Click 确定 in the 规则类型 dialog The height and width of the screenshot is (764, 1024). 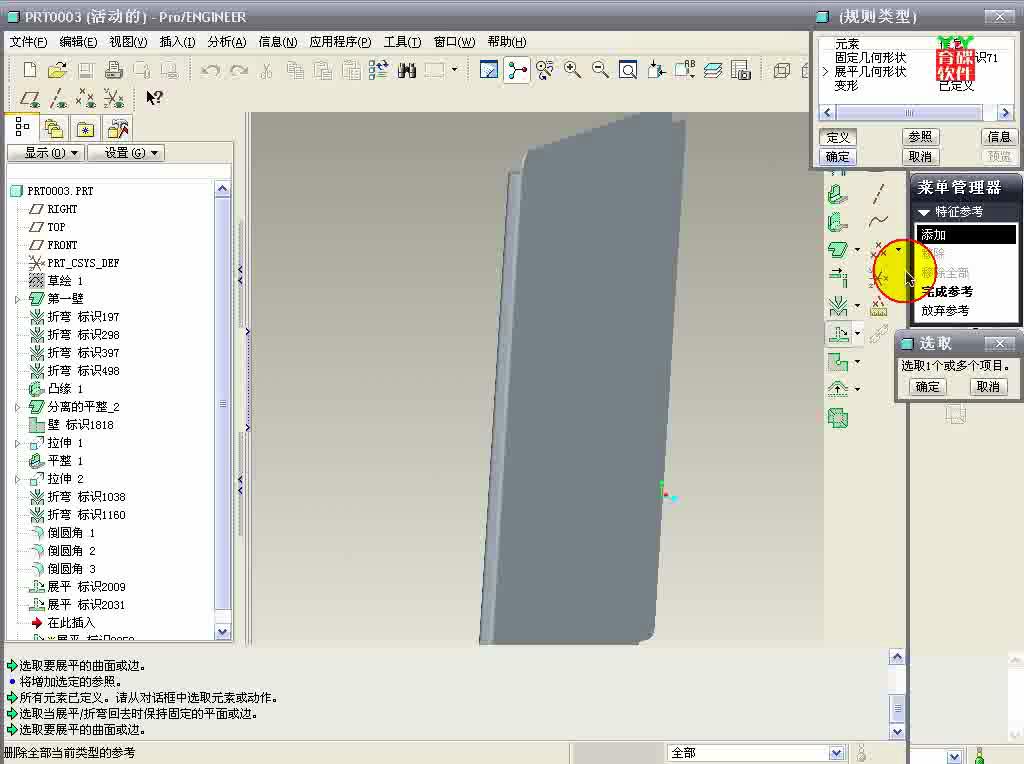[x=838, y=157]
